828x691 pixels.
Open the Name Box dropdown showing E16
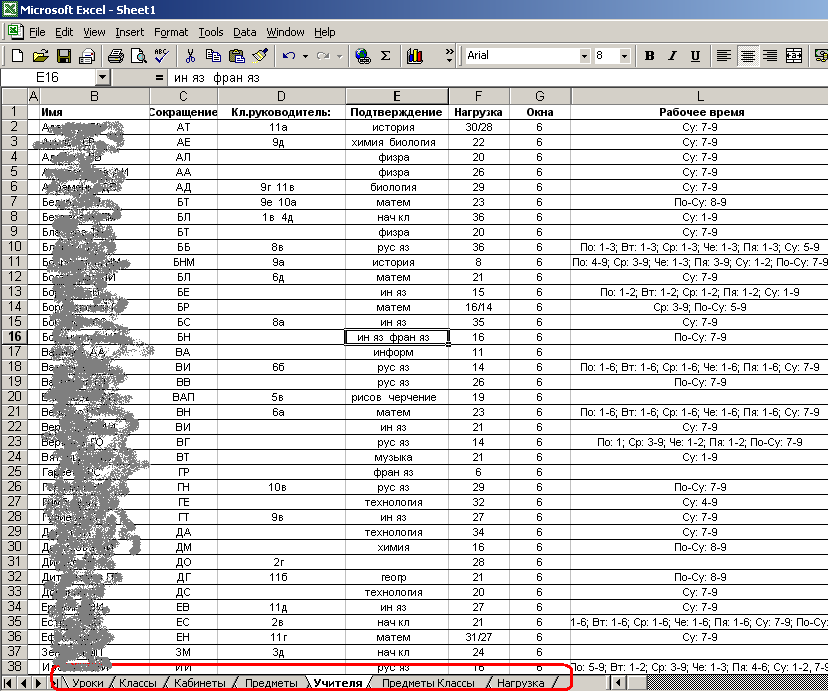tap(103, 77)
